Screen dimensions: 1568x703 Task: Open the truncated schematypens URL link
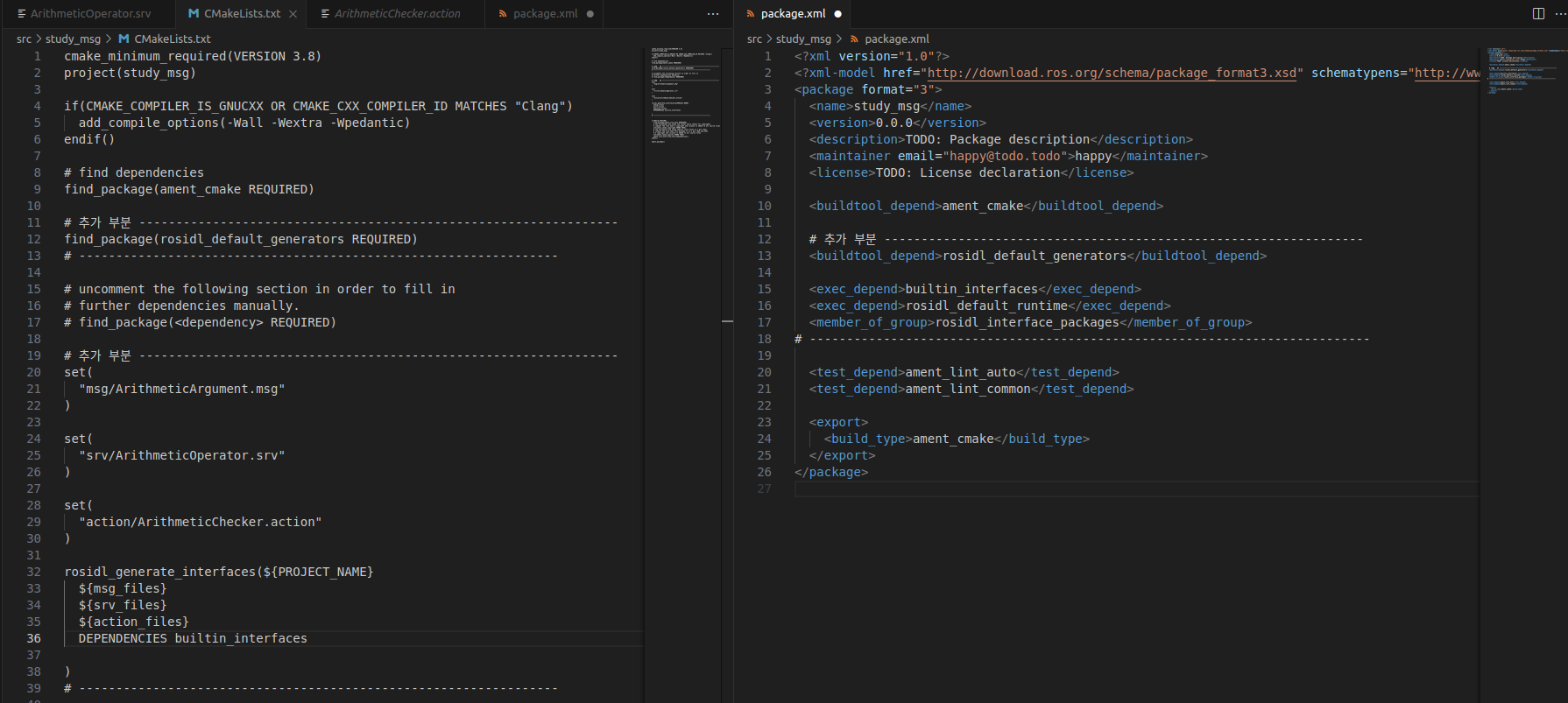1447,74
